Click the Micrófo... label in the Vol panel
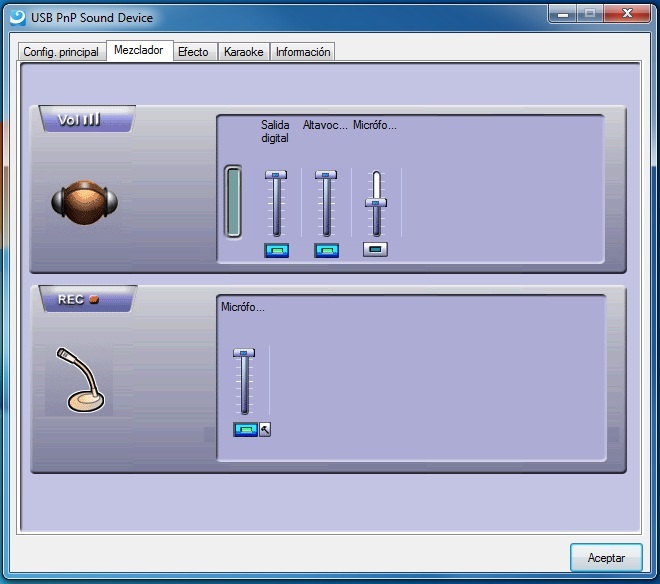Viewport: 660px width, 584px height. [x=375, y=125]
